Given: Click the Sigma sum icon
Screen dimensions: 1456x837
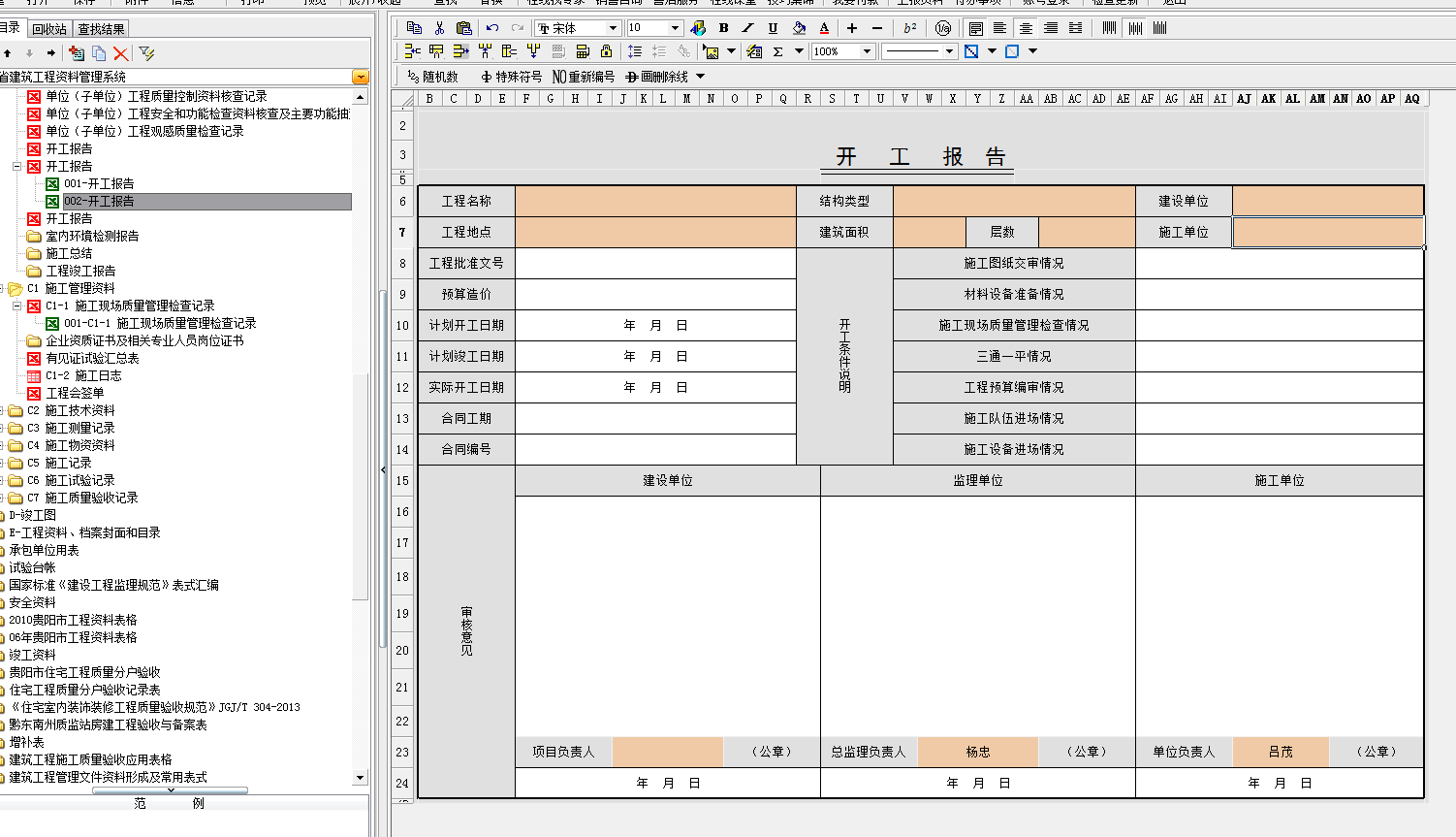Looking at the screenshot, I should coord(777,51).
